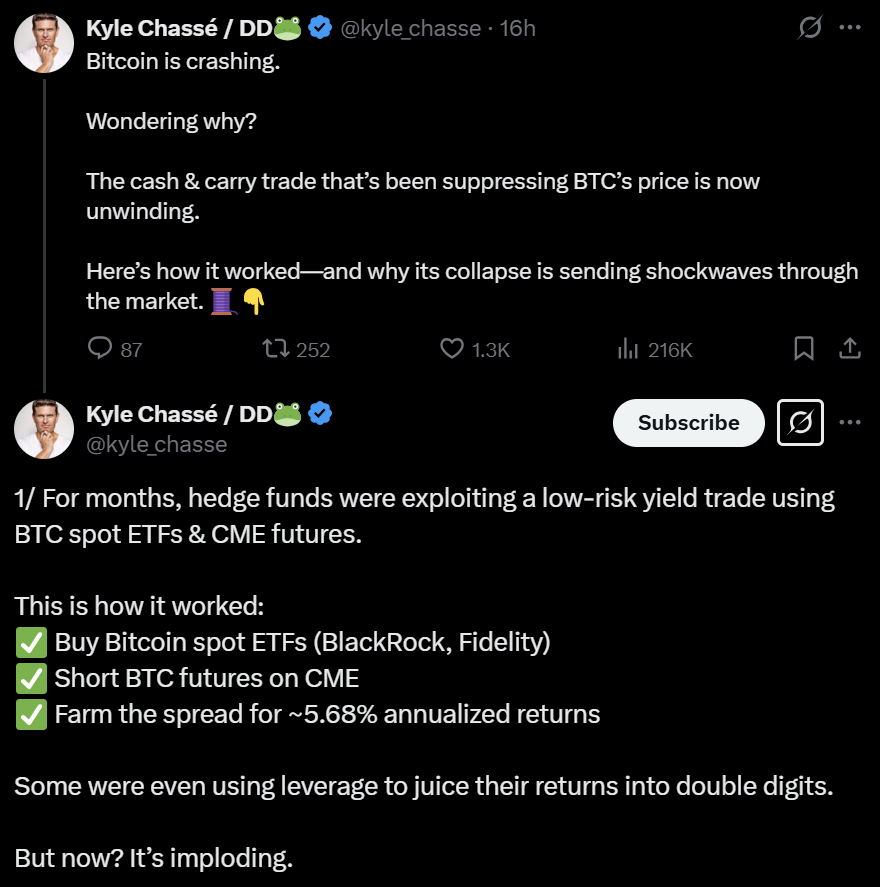Ask Grok about the first tweet
Viewport: 880px width, 887px height.
(810, 29)
